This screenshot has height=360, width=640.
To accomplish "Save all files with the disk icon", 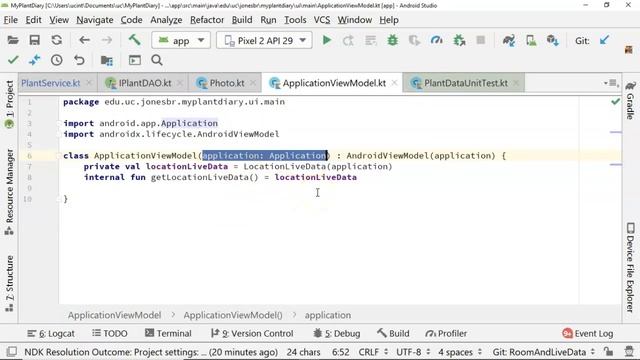I will [35, 40].
